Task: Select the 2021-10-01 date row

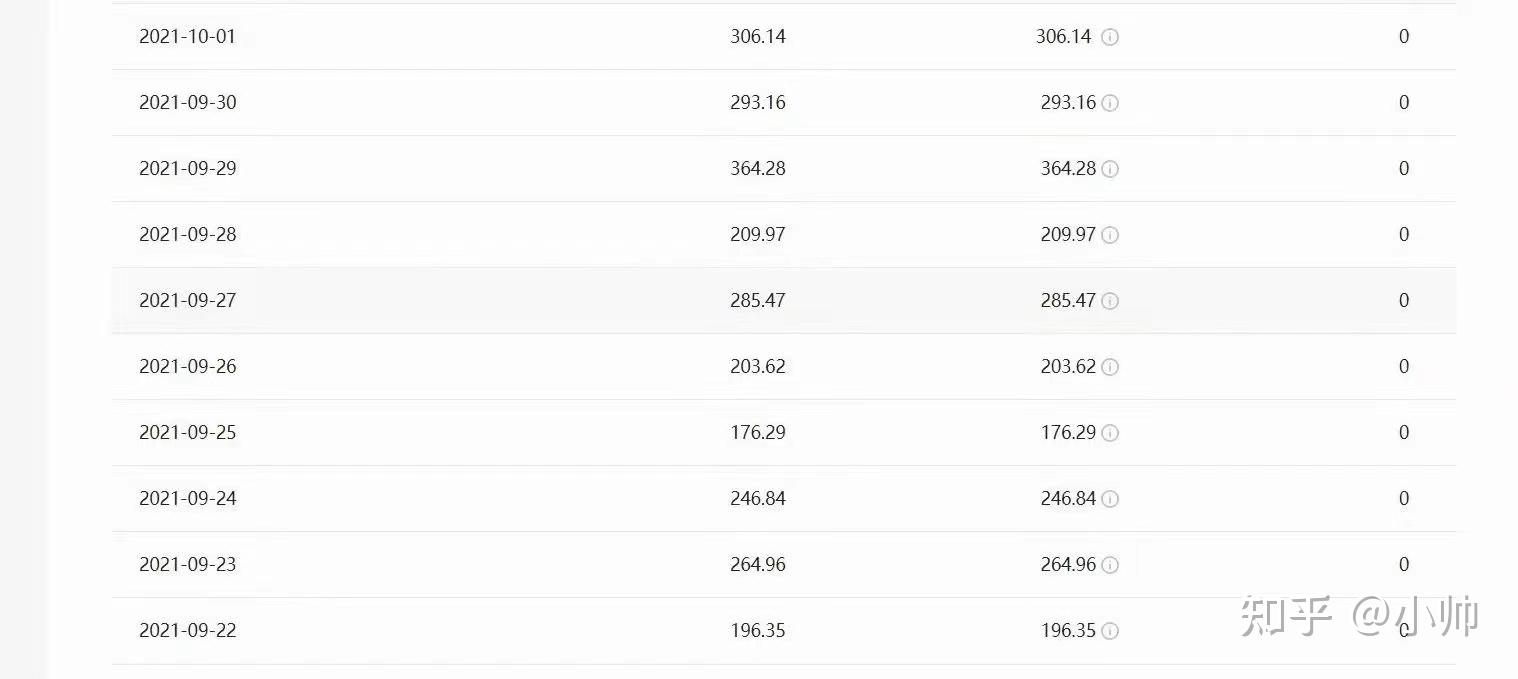Action: click(x=784, y=37)
